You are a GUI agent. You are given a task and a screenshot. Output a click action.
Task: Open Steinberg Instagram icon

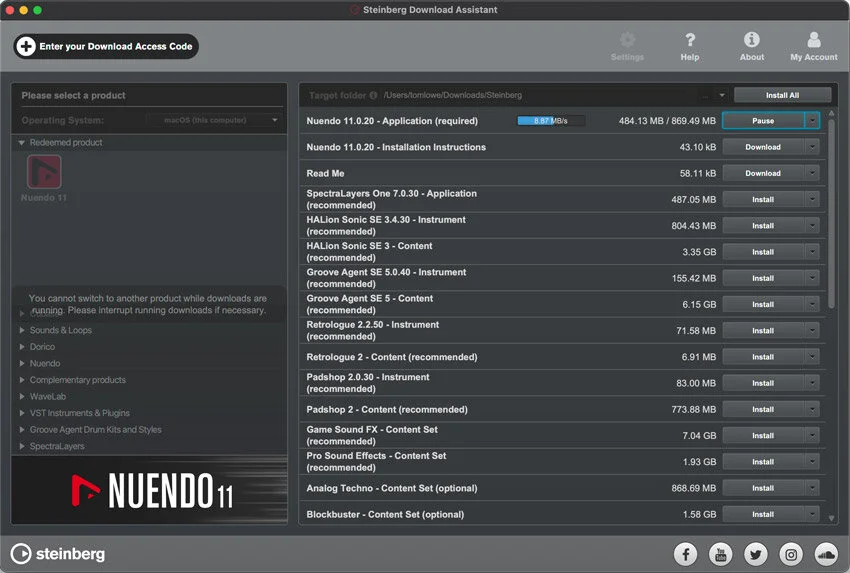[791, 554]
